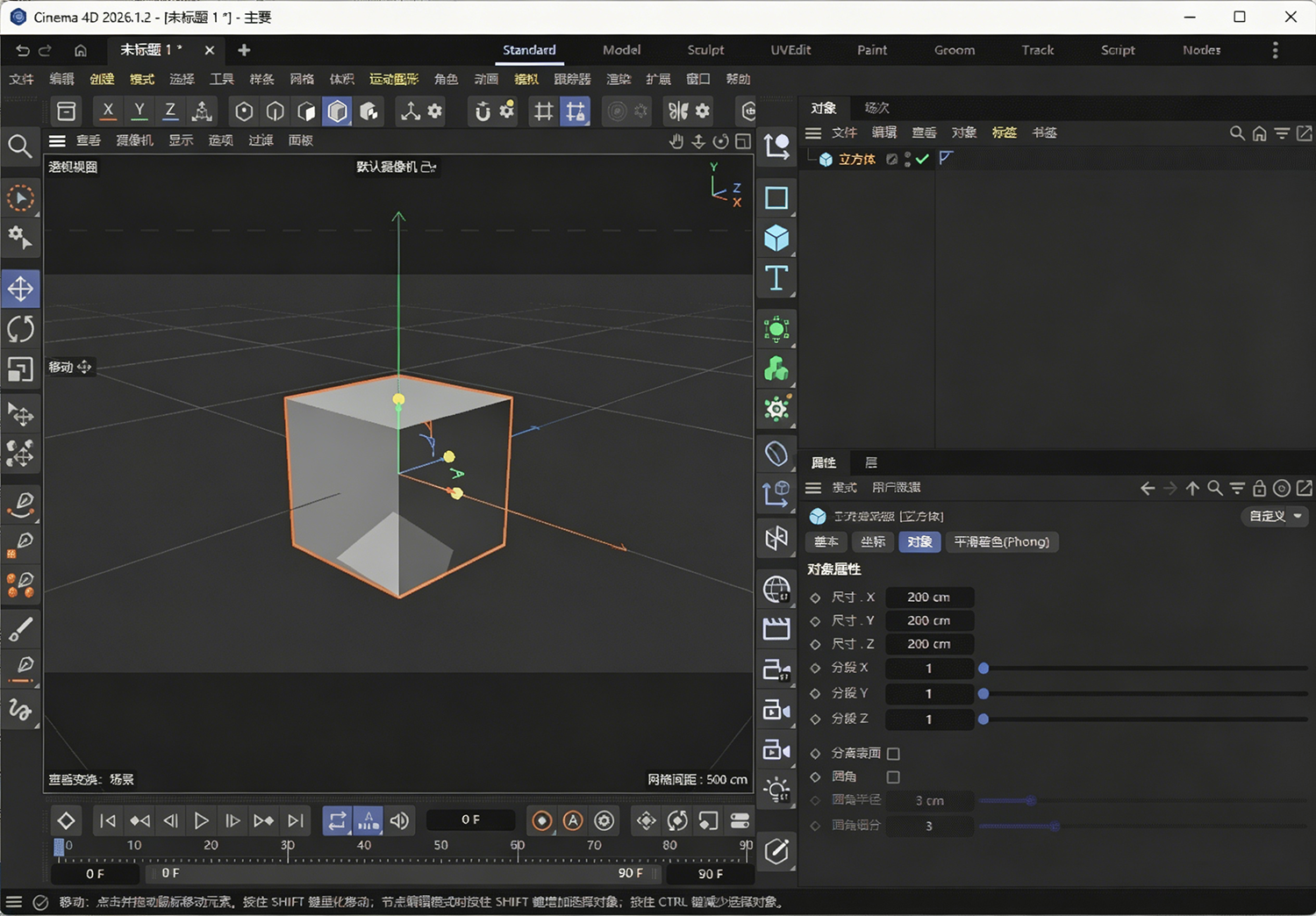Open the layout options three-dot menu
This screenshot has width=1316, height=916.
pyautogui.click(x=1275, y=50)
